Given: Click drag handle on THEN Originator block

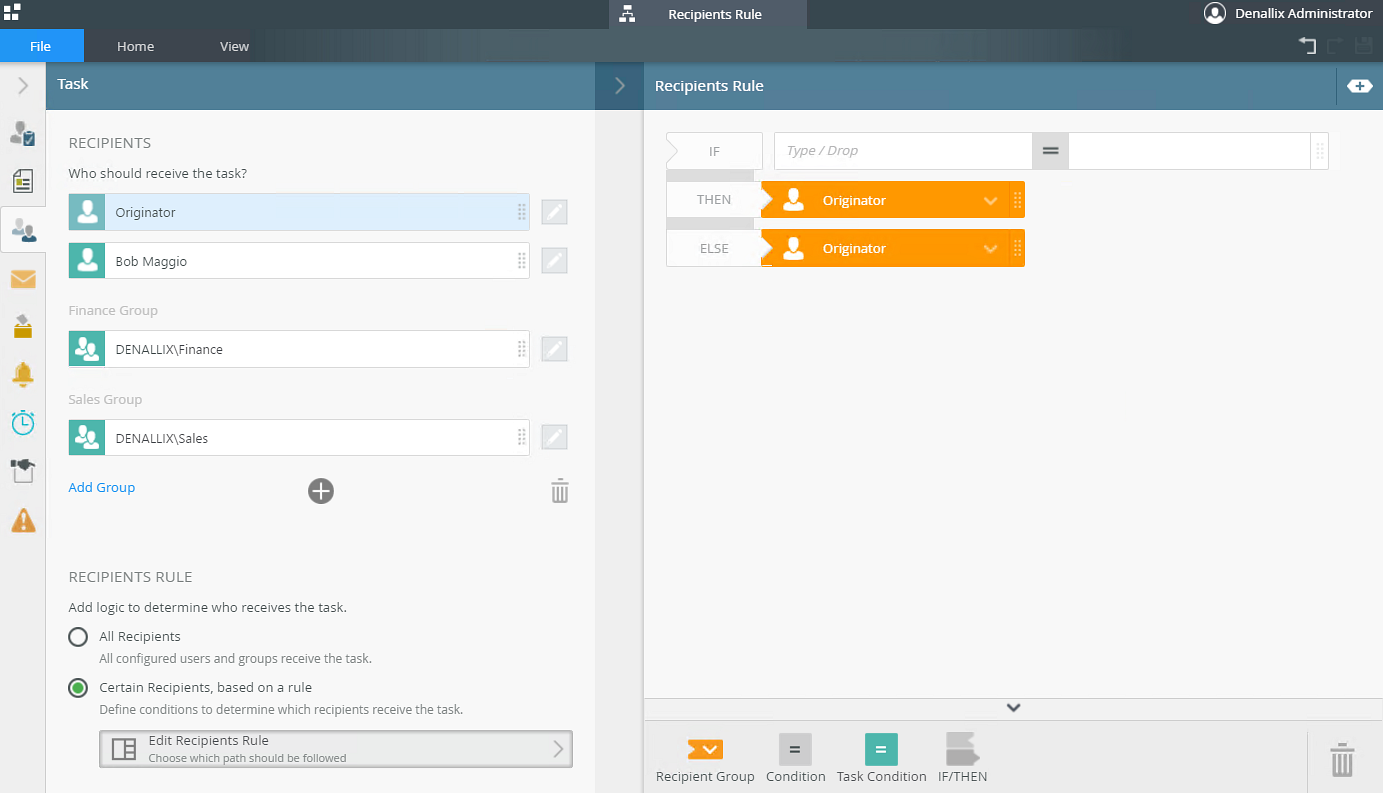Looking at the screenshot, I should coord(1018,200).
